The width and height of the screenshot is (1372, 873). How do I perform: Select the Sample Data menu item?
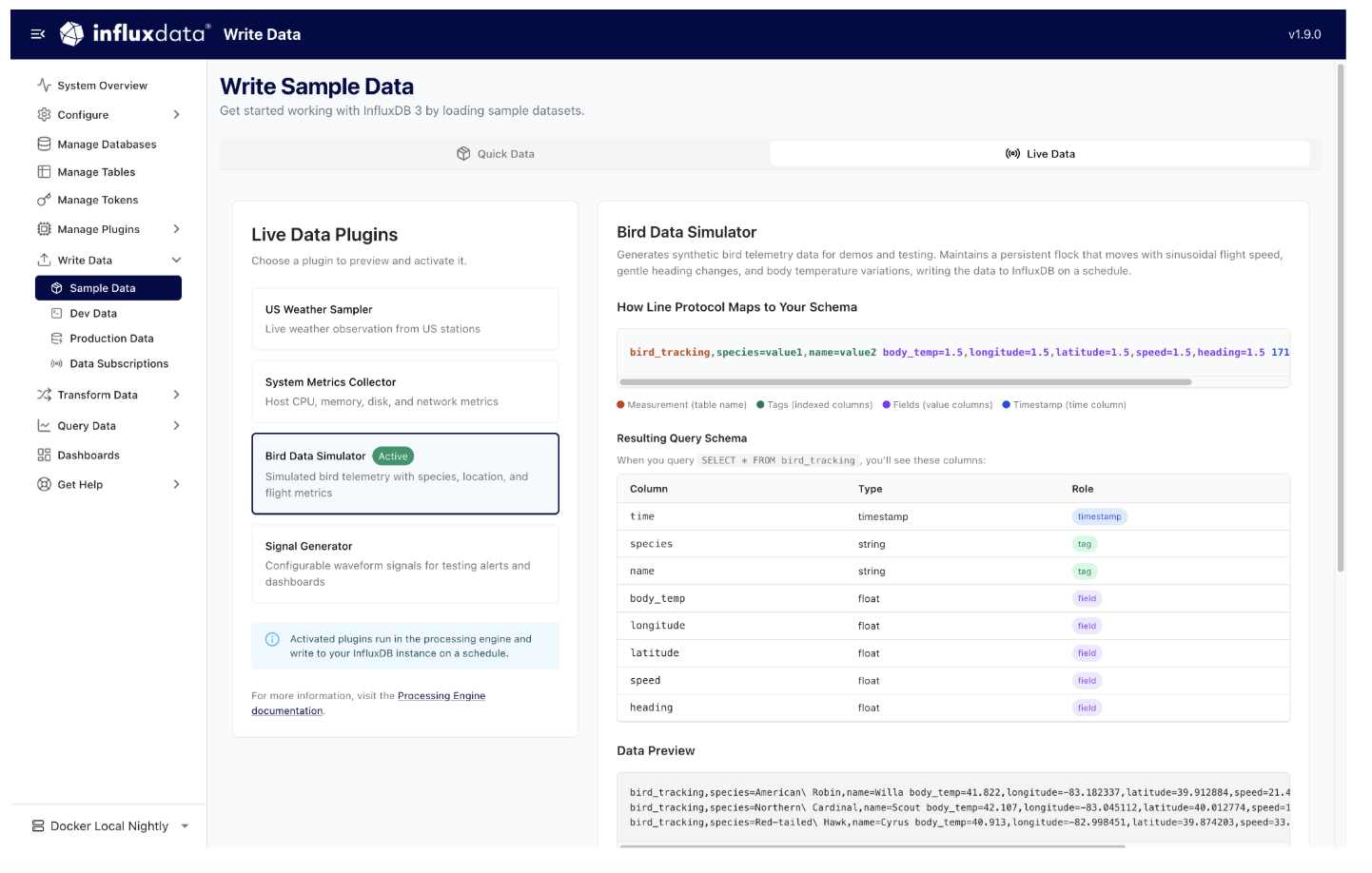pyautogui.click(x=108, y=288)
